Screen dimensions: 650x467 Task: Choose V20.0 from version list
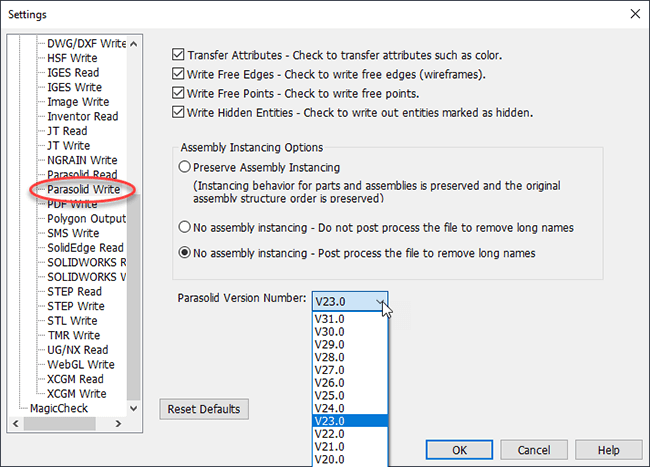tap(350, 460)
